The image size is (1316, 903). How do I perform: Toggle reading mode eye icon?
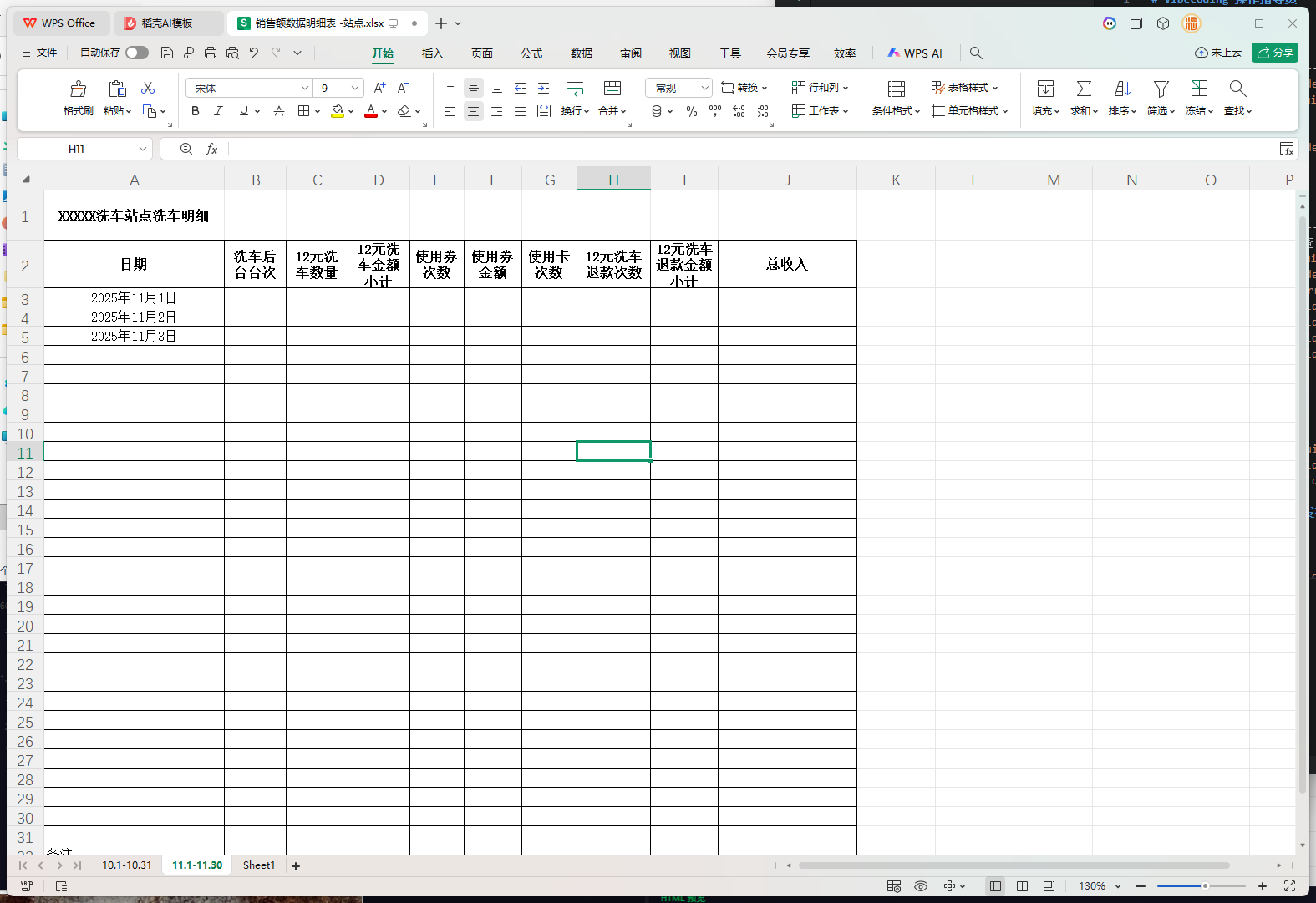point(921,886)
